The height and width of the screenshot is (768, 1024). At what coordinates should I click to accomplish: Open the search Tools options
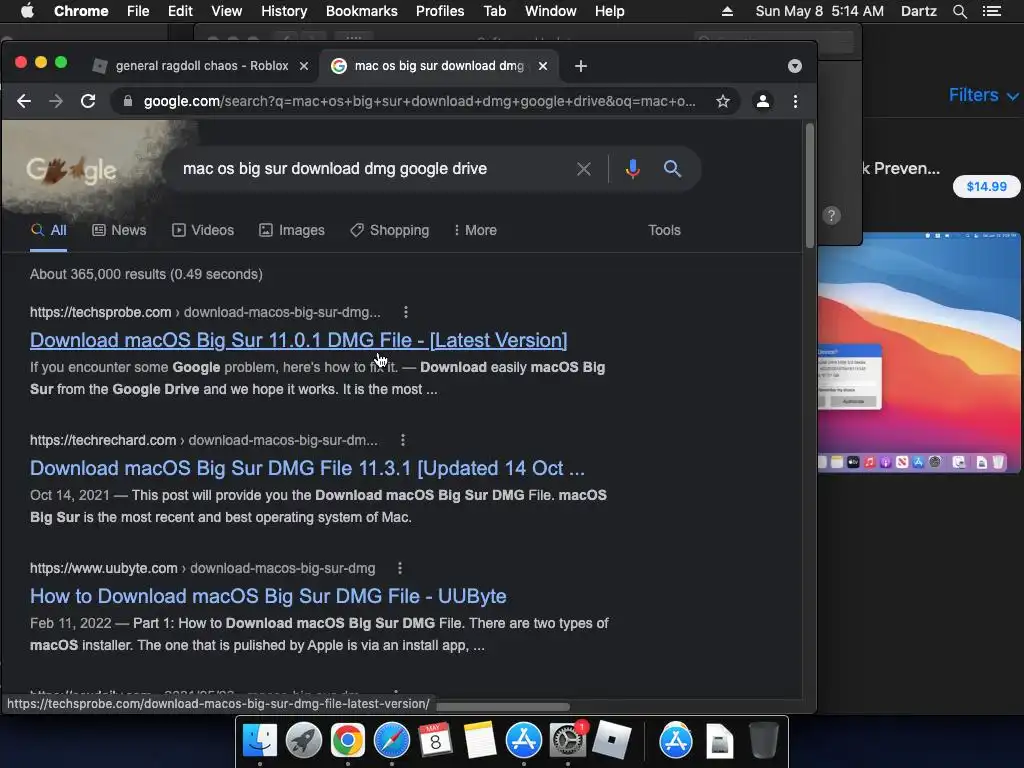664,230
